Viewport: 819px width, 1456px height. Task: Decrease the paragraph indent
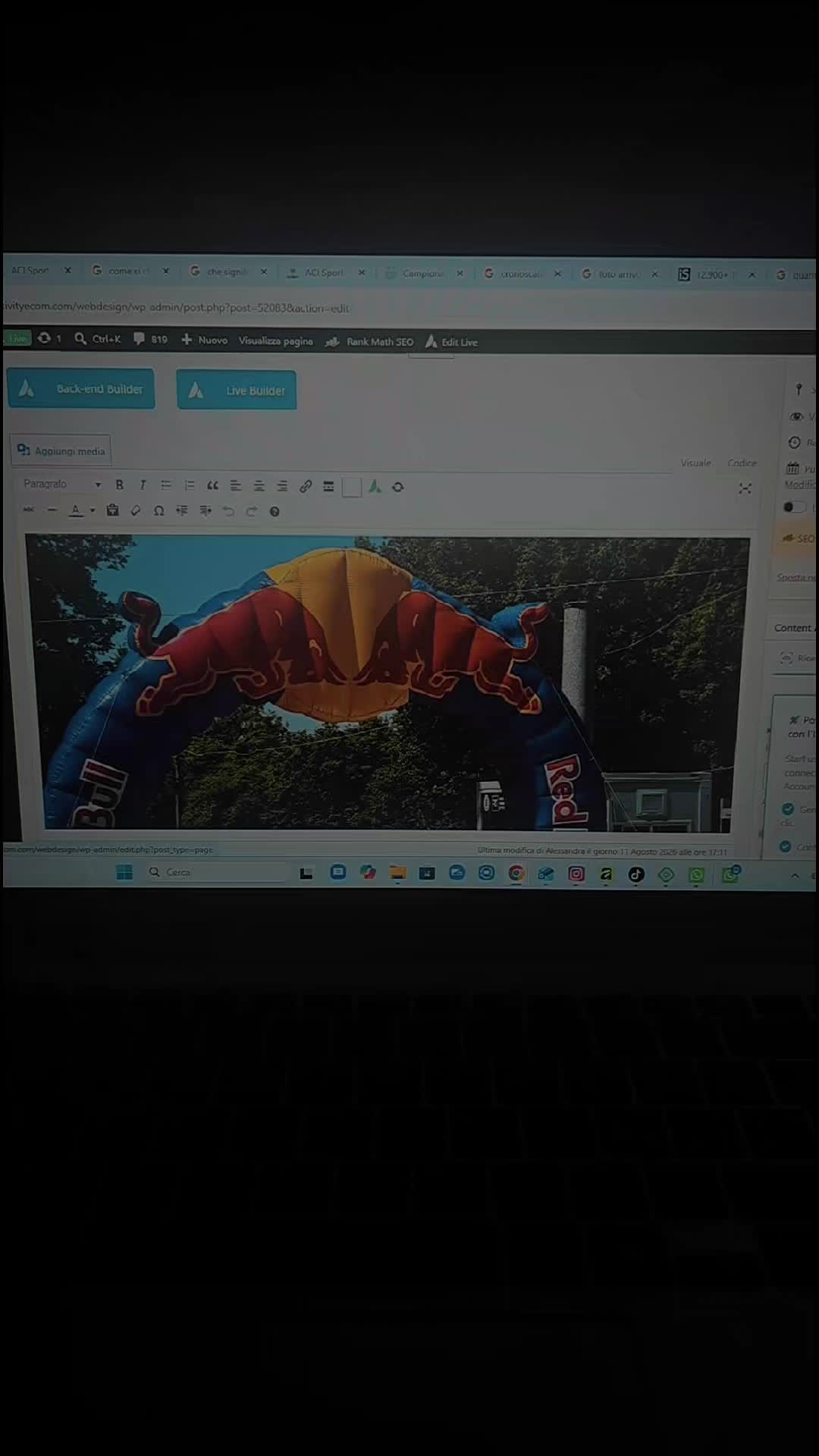(182, 511)
